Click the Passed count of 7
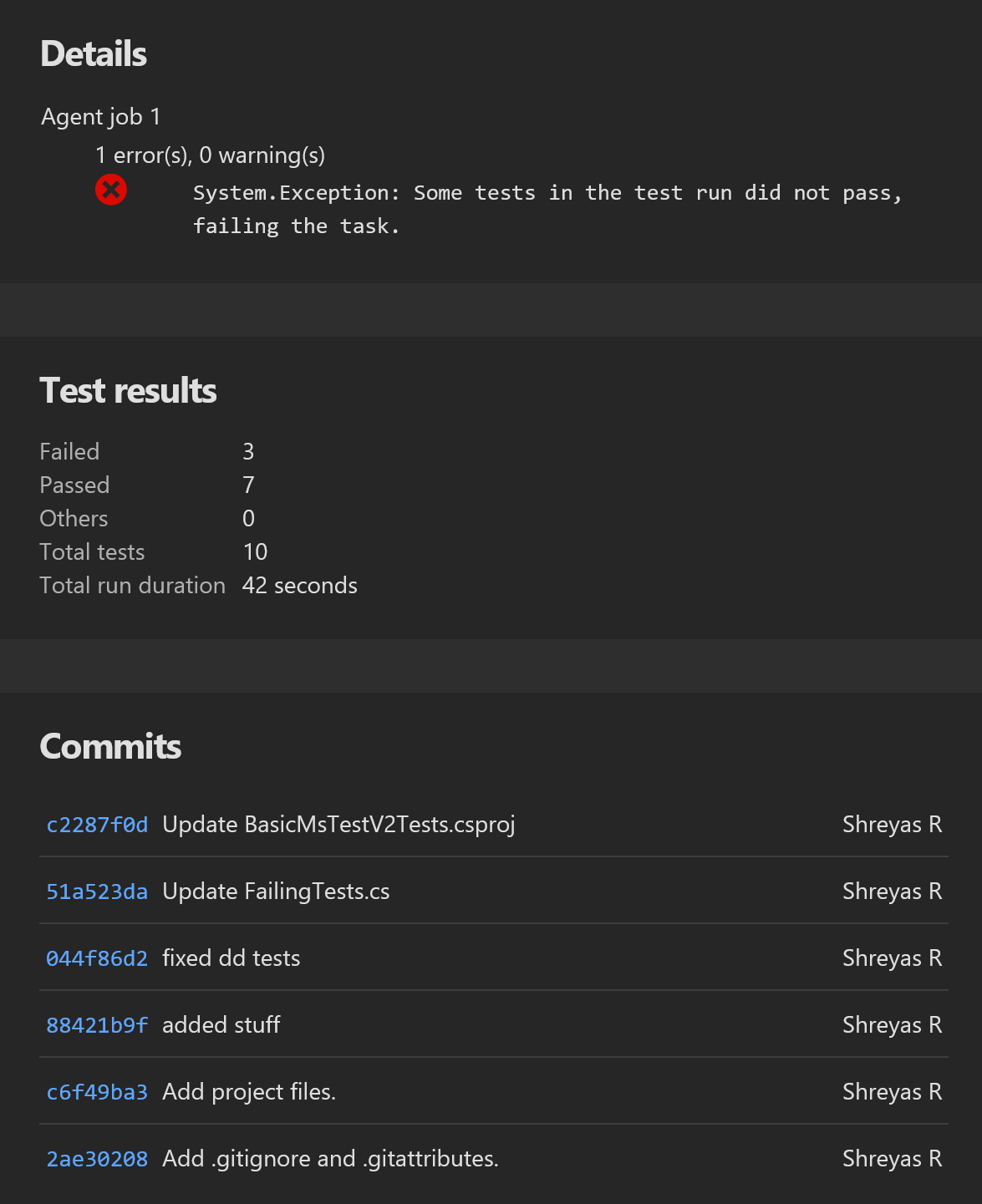This screenshot has width=982, height=1204. pyautogui.click(x=248, y=485)
